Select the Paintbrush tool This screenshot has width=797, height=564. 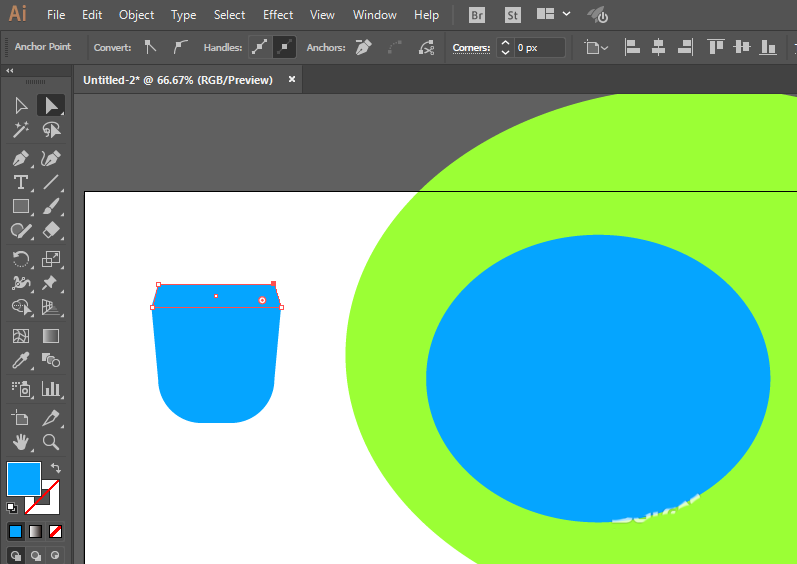(51, 206)
